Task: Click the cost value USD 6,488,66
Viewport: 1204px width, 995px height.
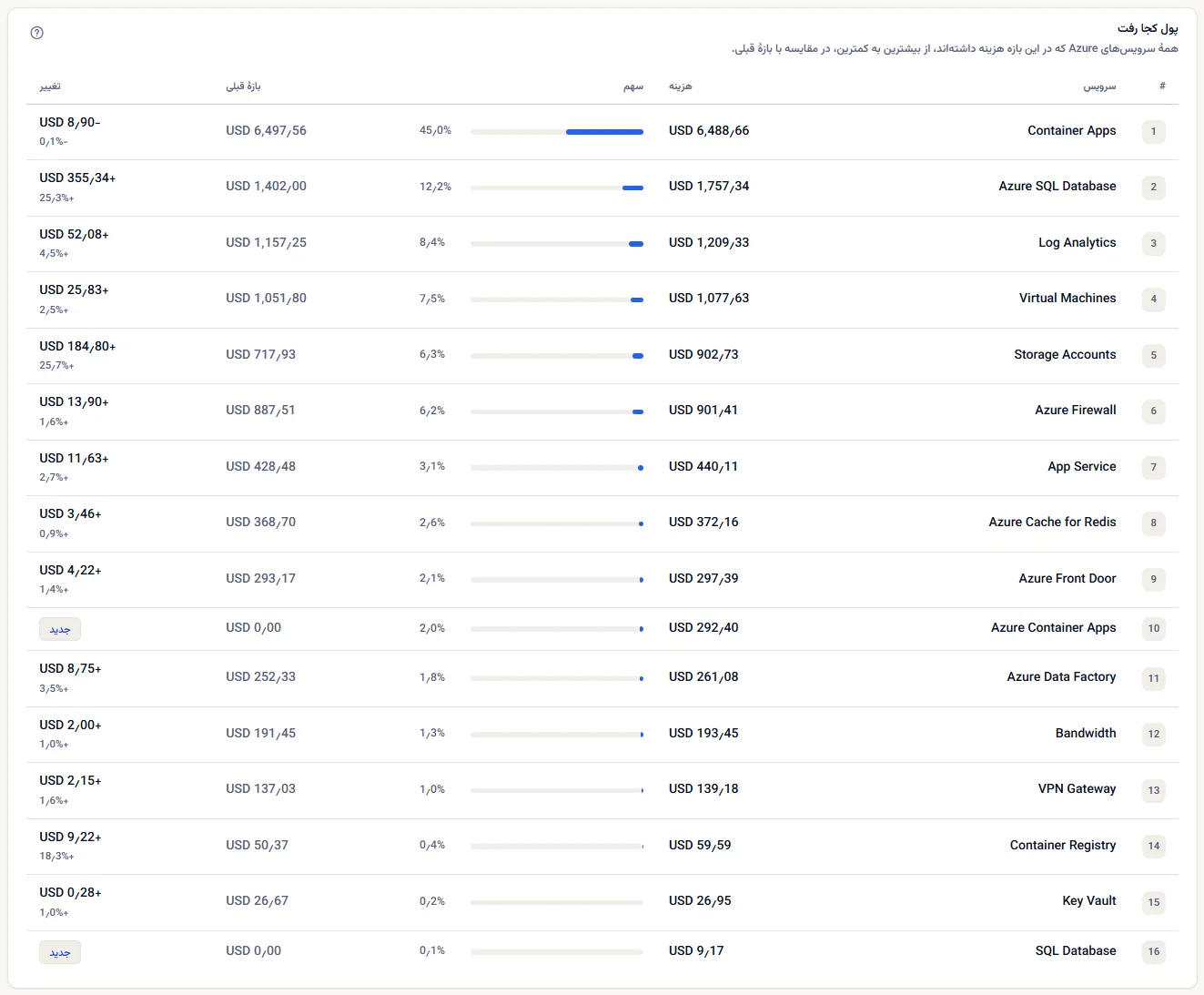Action: coord(709,130)
